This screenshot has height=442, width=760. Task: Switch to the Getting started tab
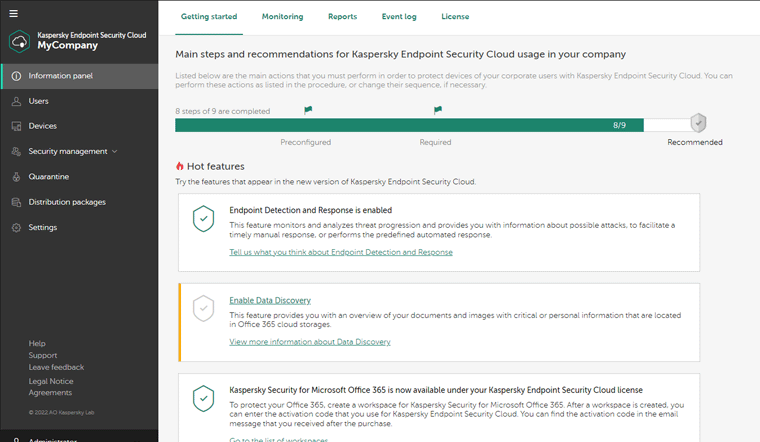click(209, 16)
